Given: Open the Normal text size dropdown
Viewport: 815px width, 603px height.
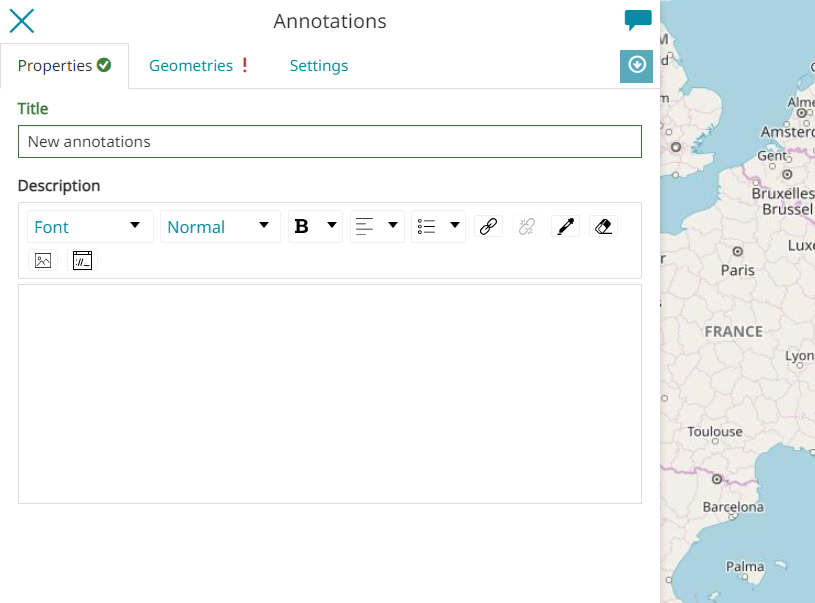Looking at the screenshot, I should pos(219,227).
